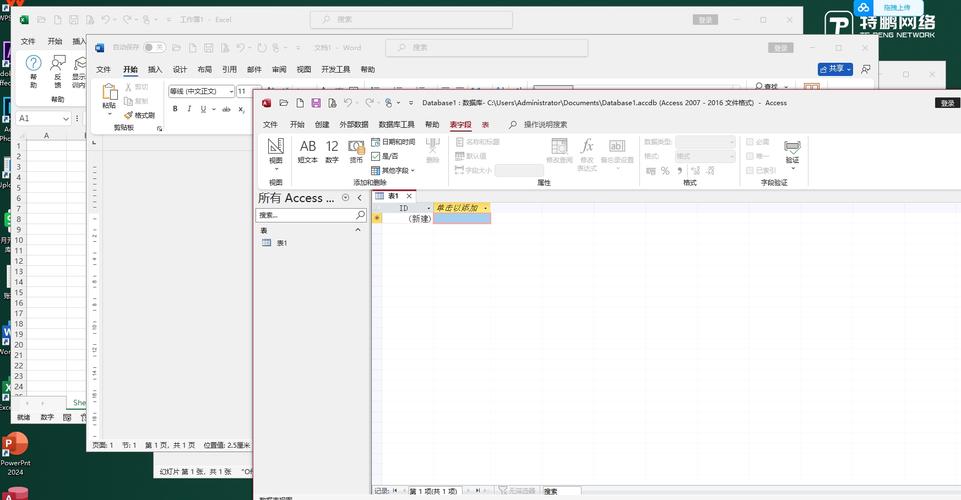Apply subscript in Word ribbon

(241, 109)
